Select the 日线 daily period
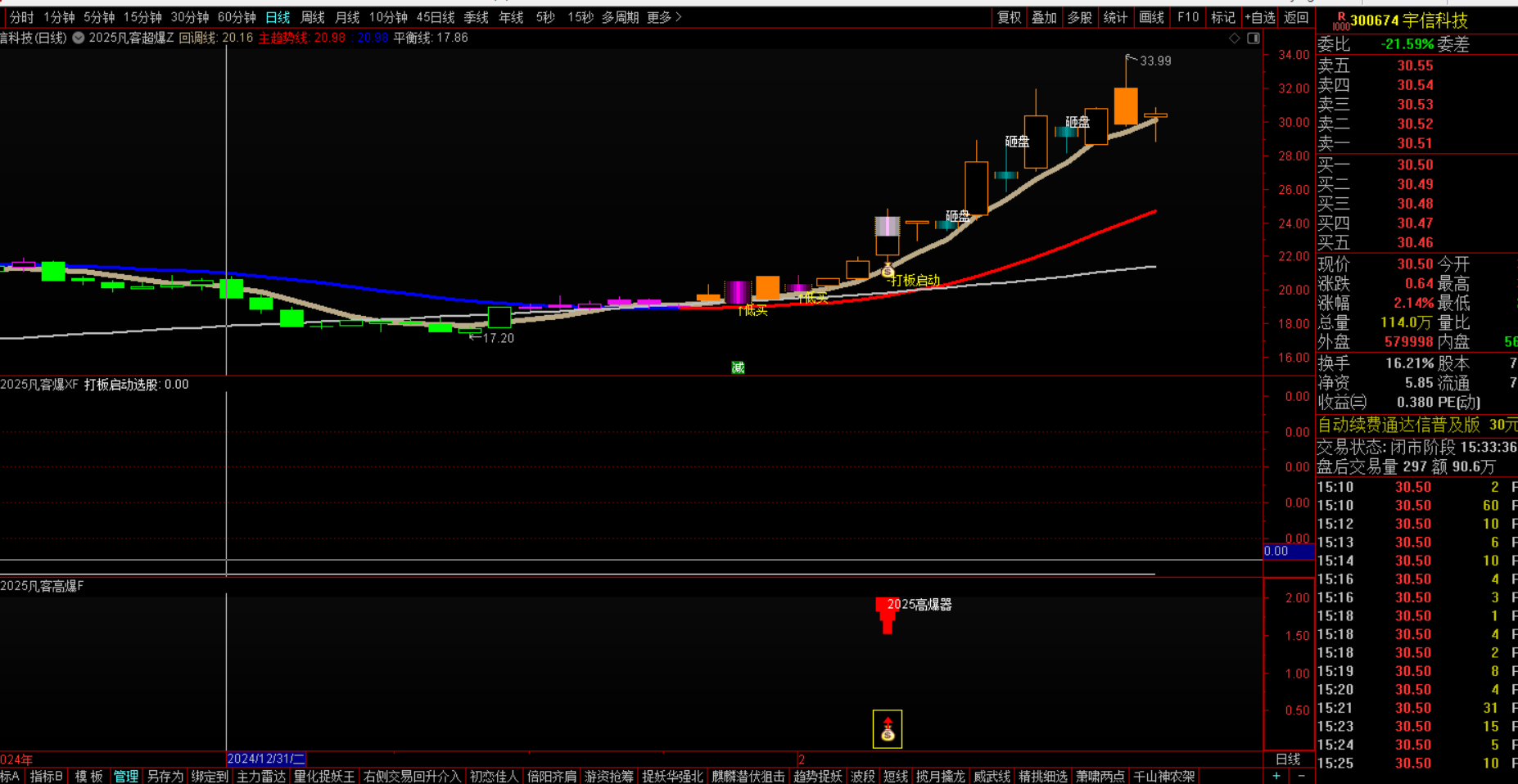Screen dimensions: 1518x784 278,17
